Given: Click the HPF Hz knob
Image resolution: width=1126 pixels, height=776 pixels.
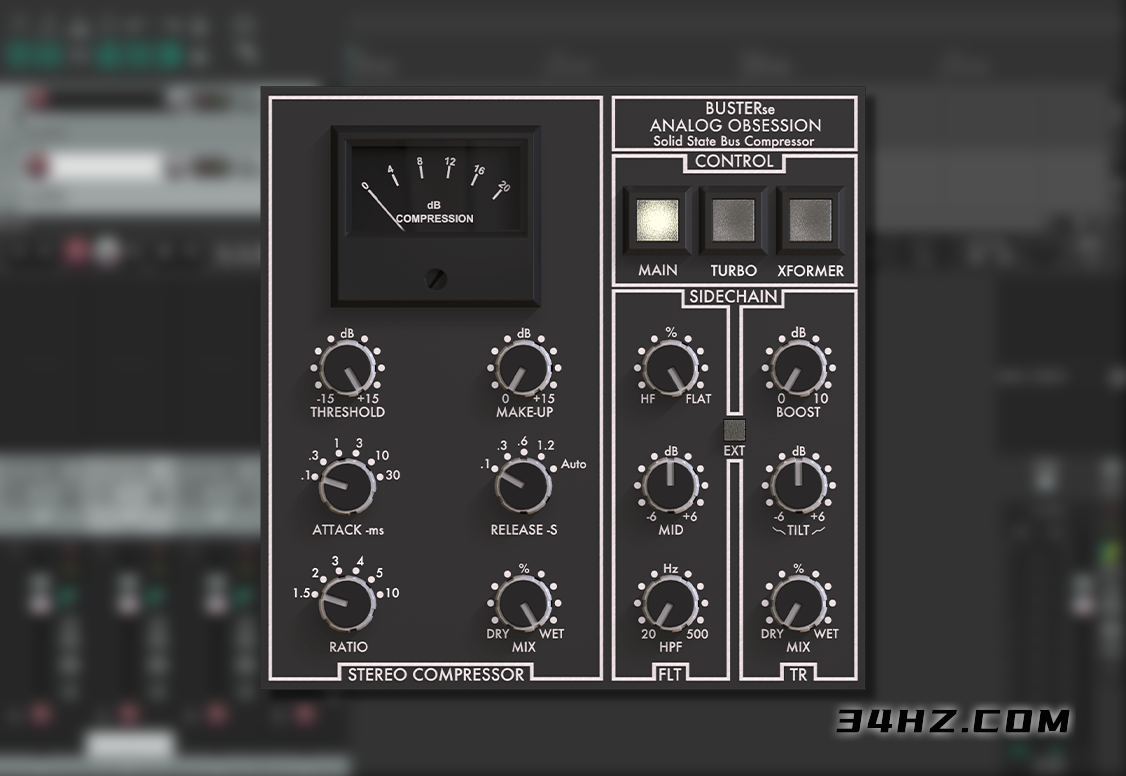Looking at the screenshot, I should [x=671, y=604].
